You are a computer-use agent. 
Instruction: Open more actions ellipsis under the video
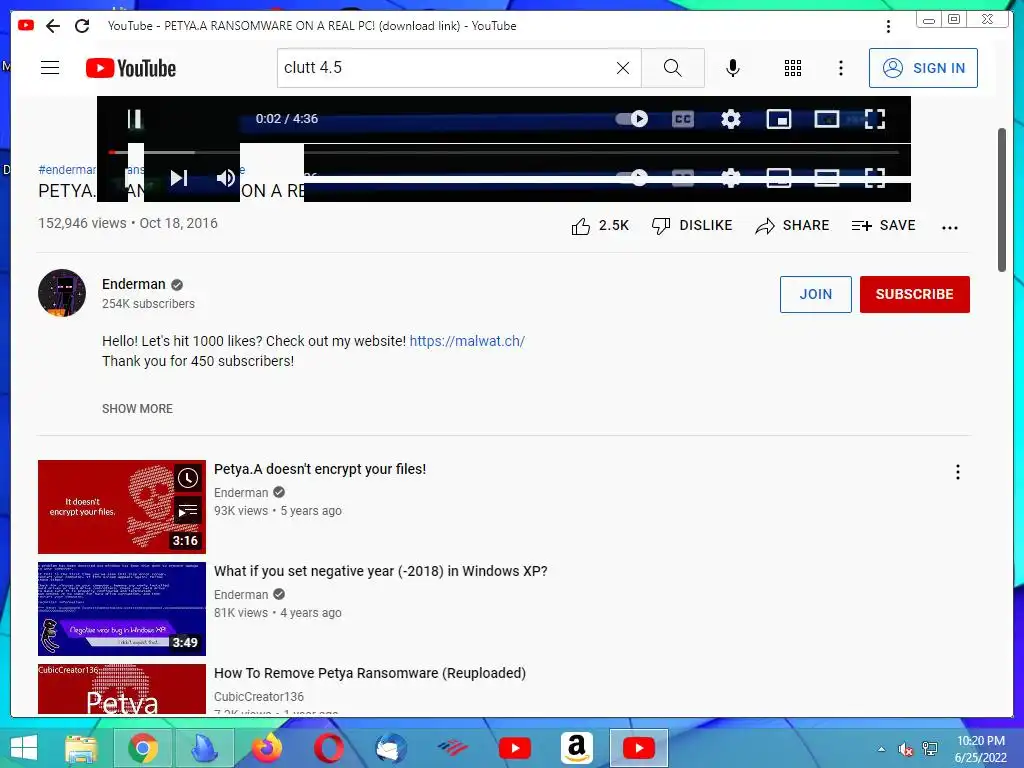[950, 227]
